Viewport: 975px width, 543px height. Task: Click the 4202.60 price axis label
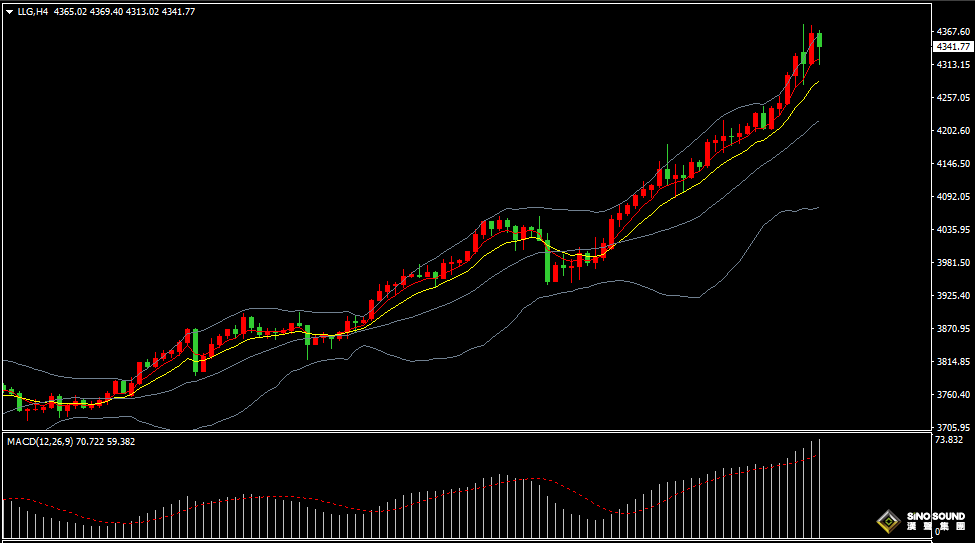tap(951, 131)
